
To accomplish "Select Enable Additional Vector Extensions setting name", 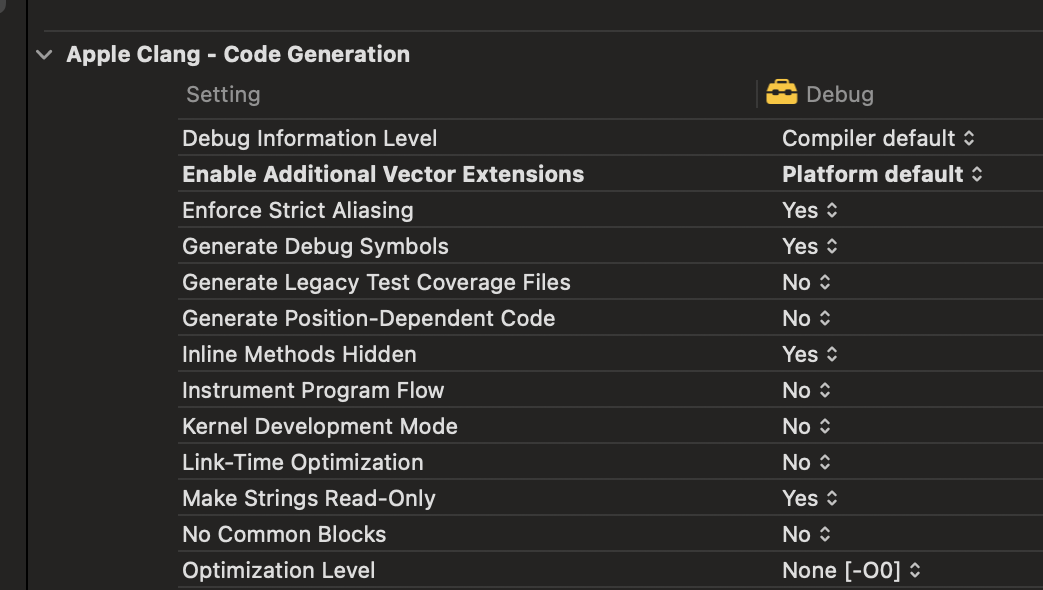I will (383, 174).
